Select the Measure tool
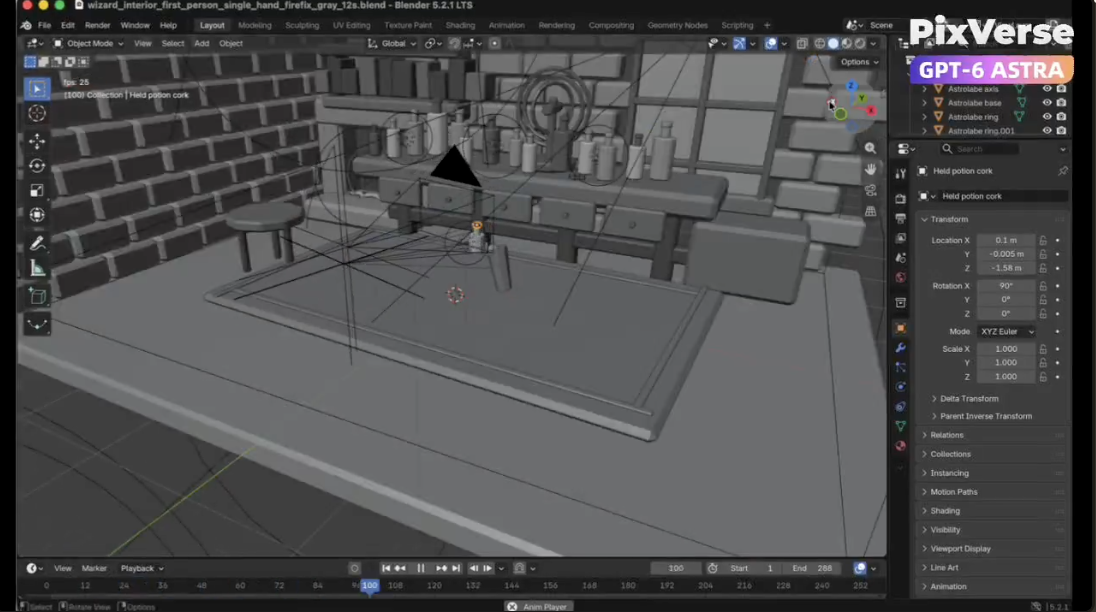The width and height of the screenshot is (1096, 612). point(37,269)
